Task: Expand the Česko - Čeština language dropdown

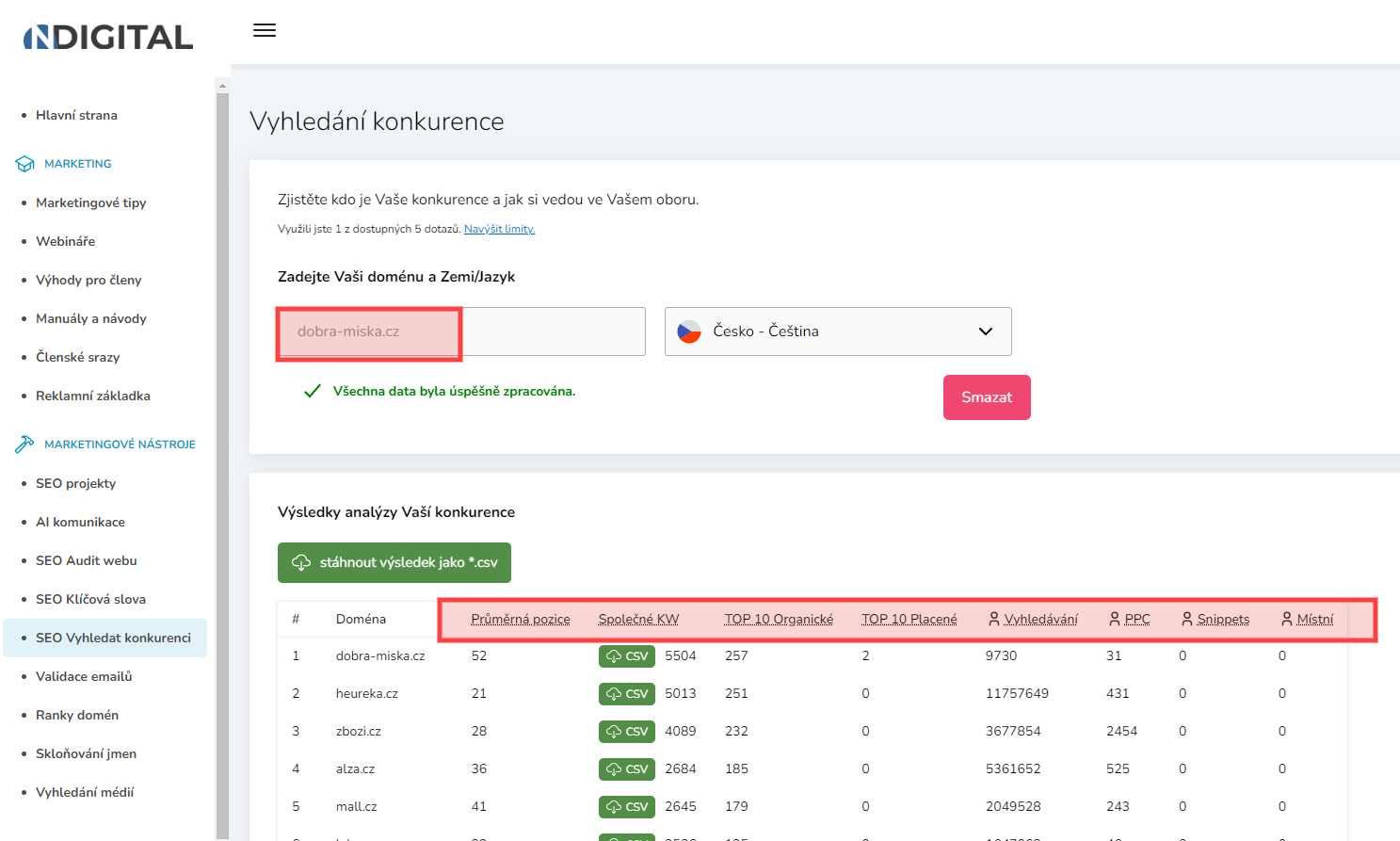Action: tap(838, 332)
